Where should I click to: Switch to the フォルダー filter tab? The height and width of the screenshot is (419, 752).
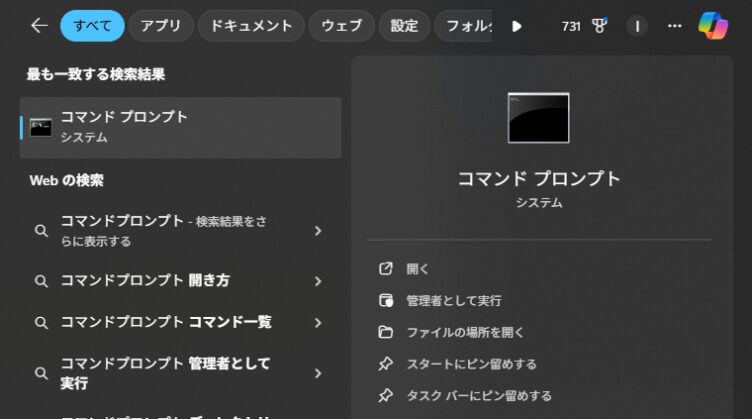coord(463,26)
